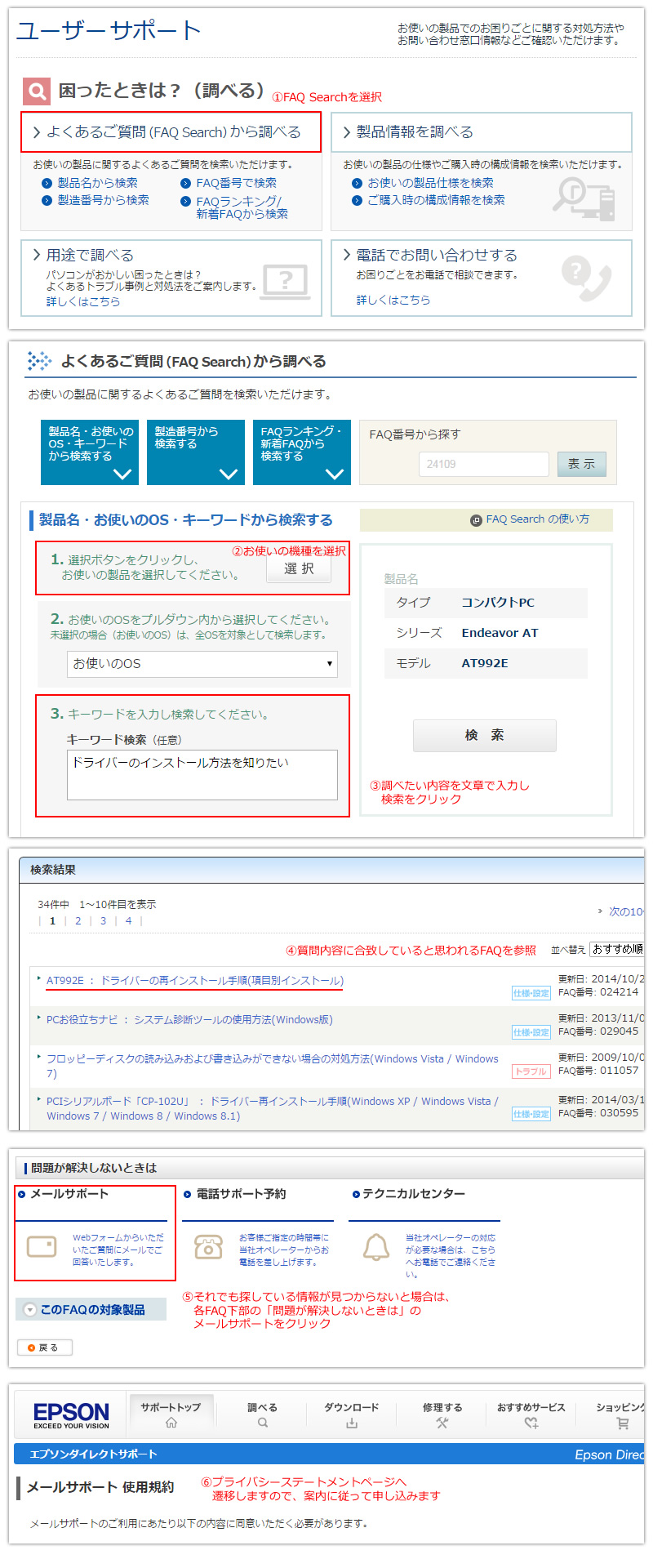Screen dimensions: 653x1568
Task: Click the technical center bell icon
Action: 376,1248
